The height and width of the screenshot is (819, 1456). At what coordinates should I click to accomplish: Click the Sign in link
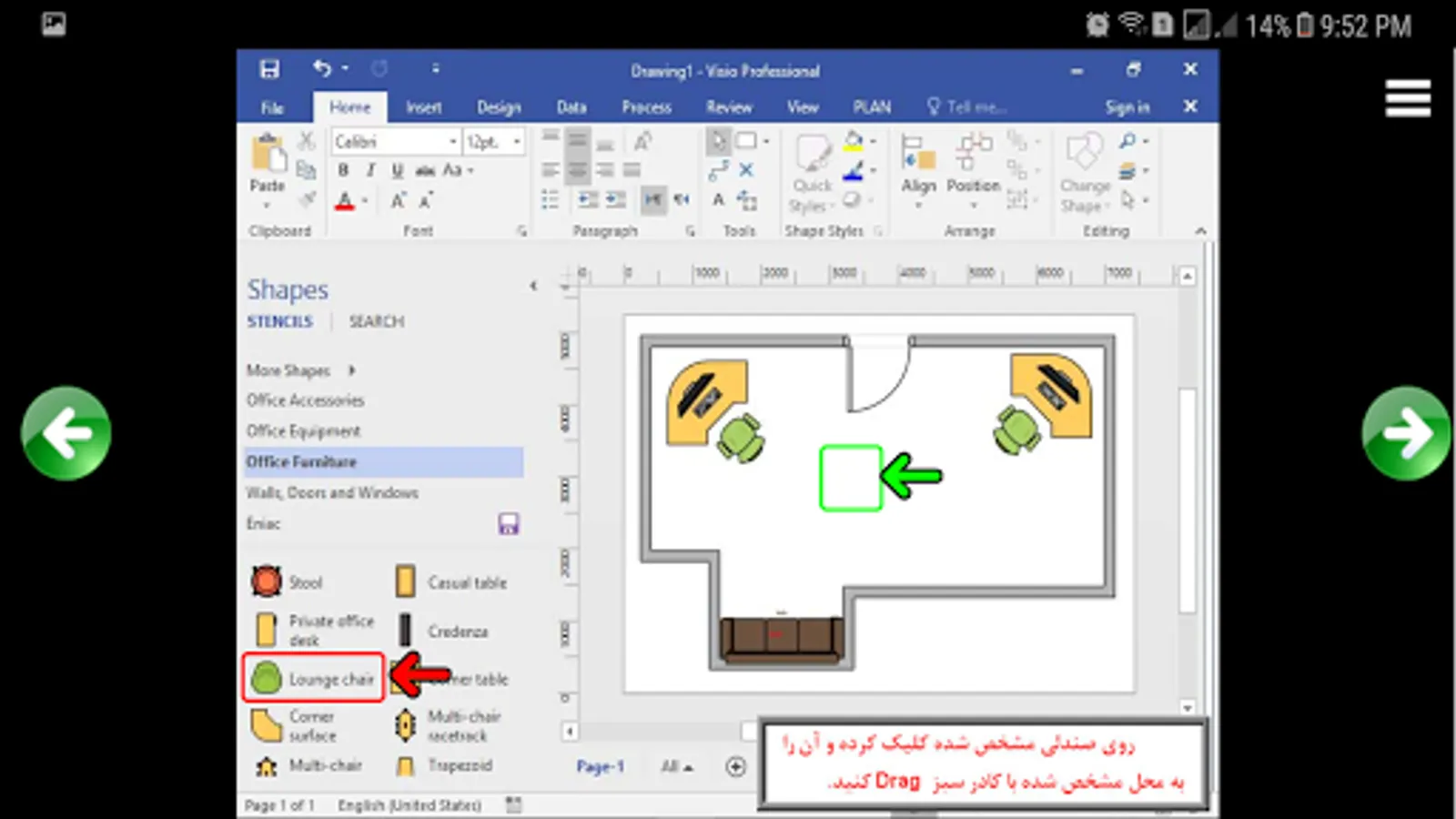(1127, 107)
